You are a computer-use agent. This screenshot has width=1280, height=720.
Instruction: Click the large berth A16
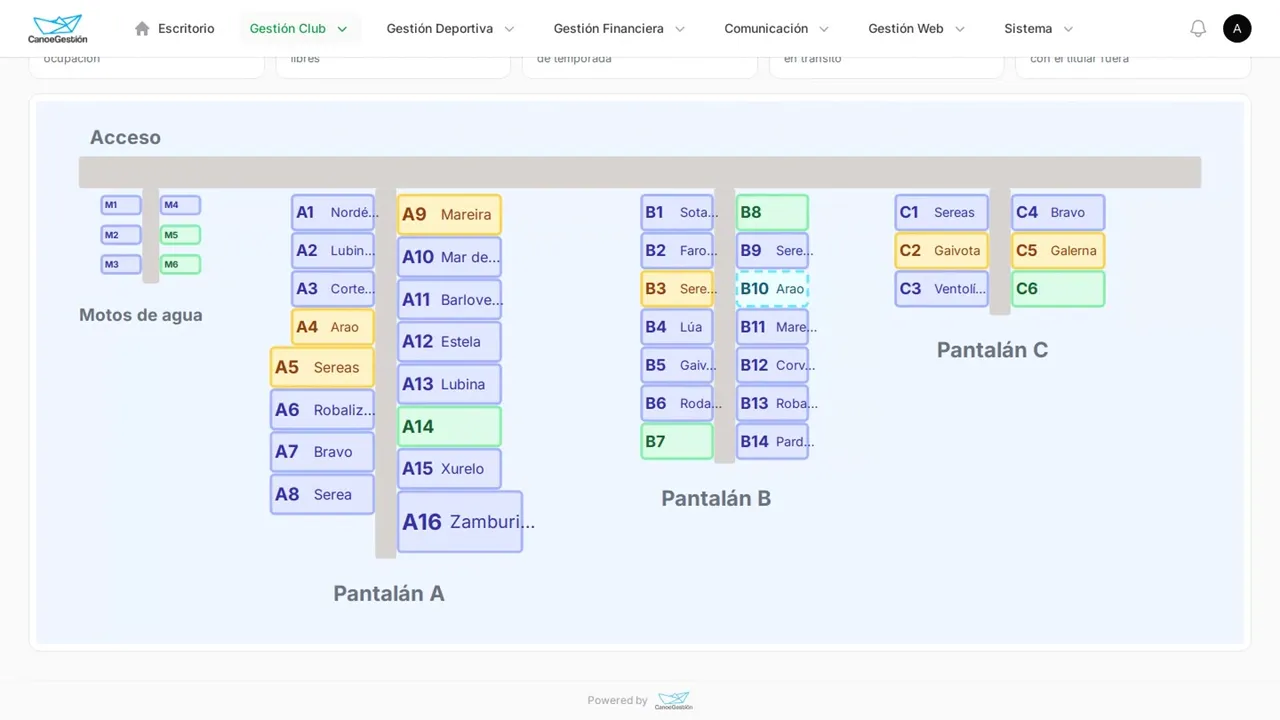pyautogui.click(x=460, y=521)
